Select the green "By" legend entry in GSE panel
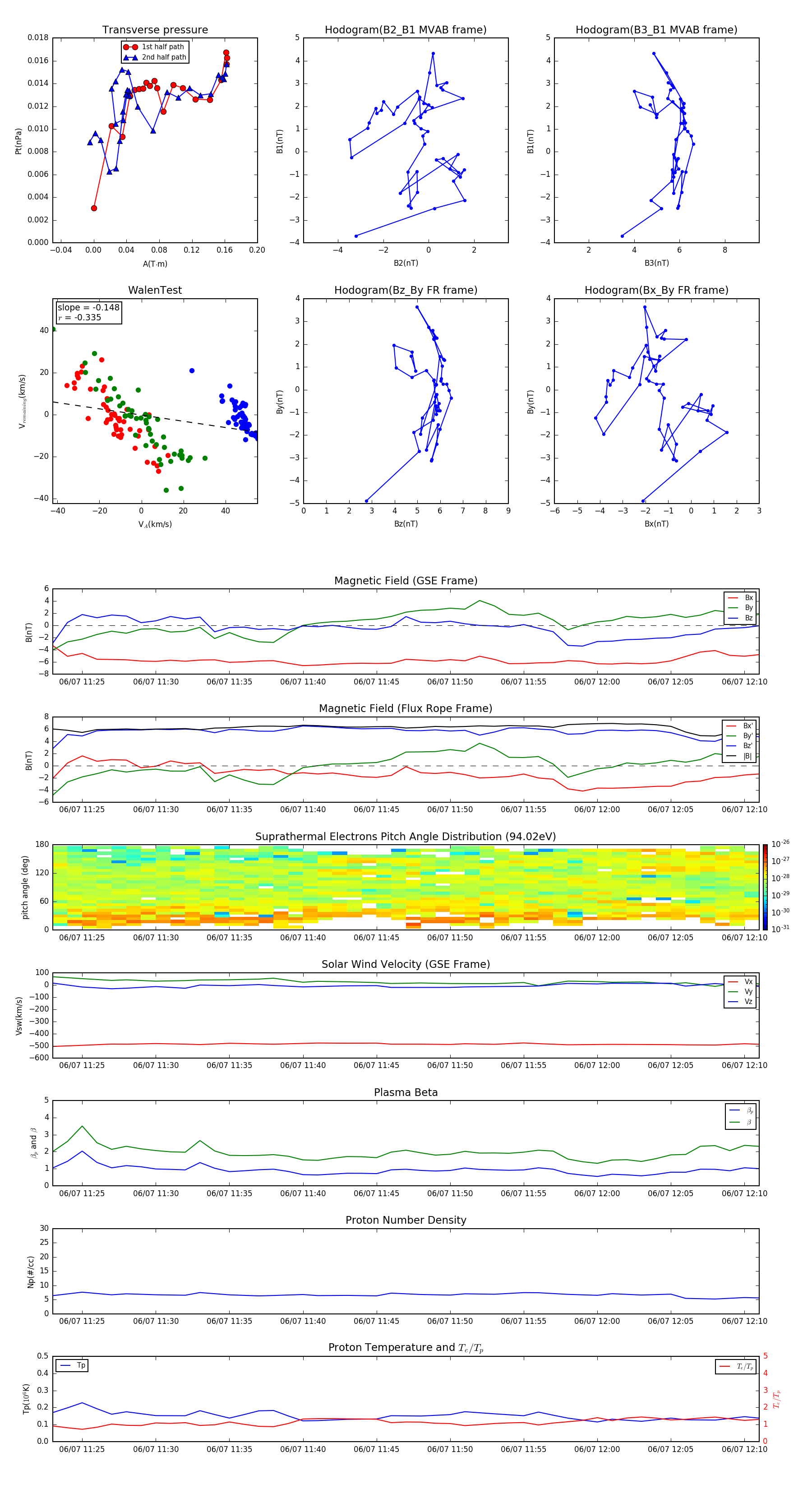The width and height of the screenshot is (812, 1489). coord(740,608)
